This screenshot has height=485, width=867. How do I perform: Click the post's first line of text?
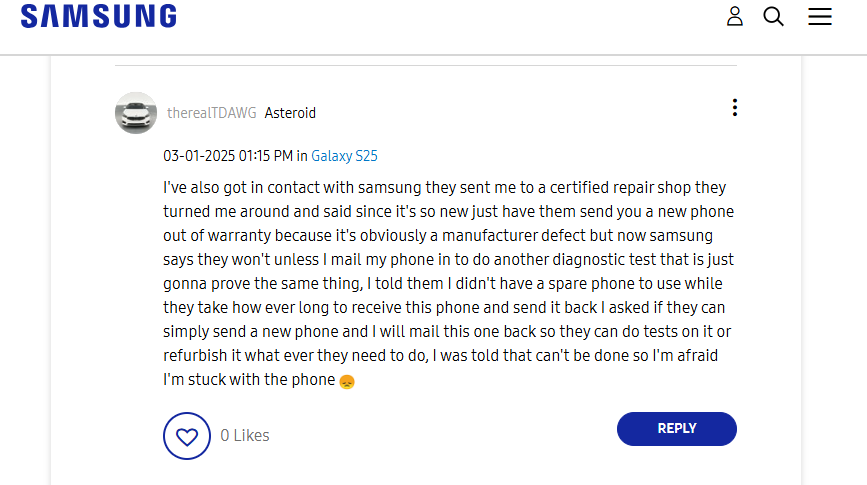444,187
